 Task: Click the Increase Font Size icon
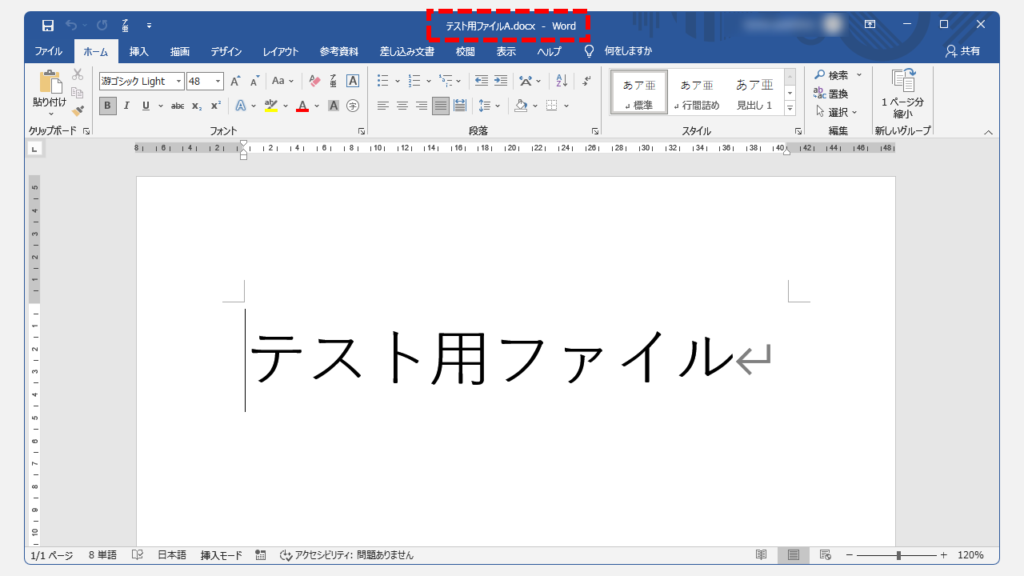pos(236,81)
